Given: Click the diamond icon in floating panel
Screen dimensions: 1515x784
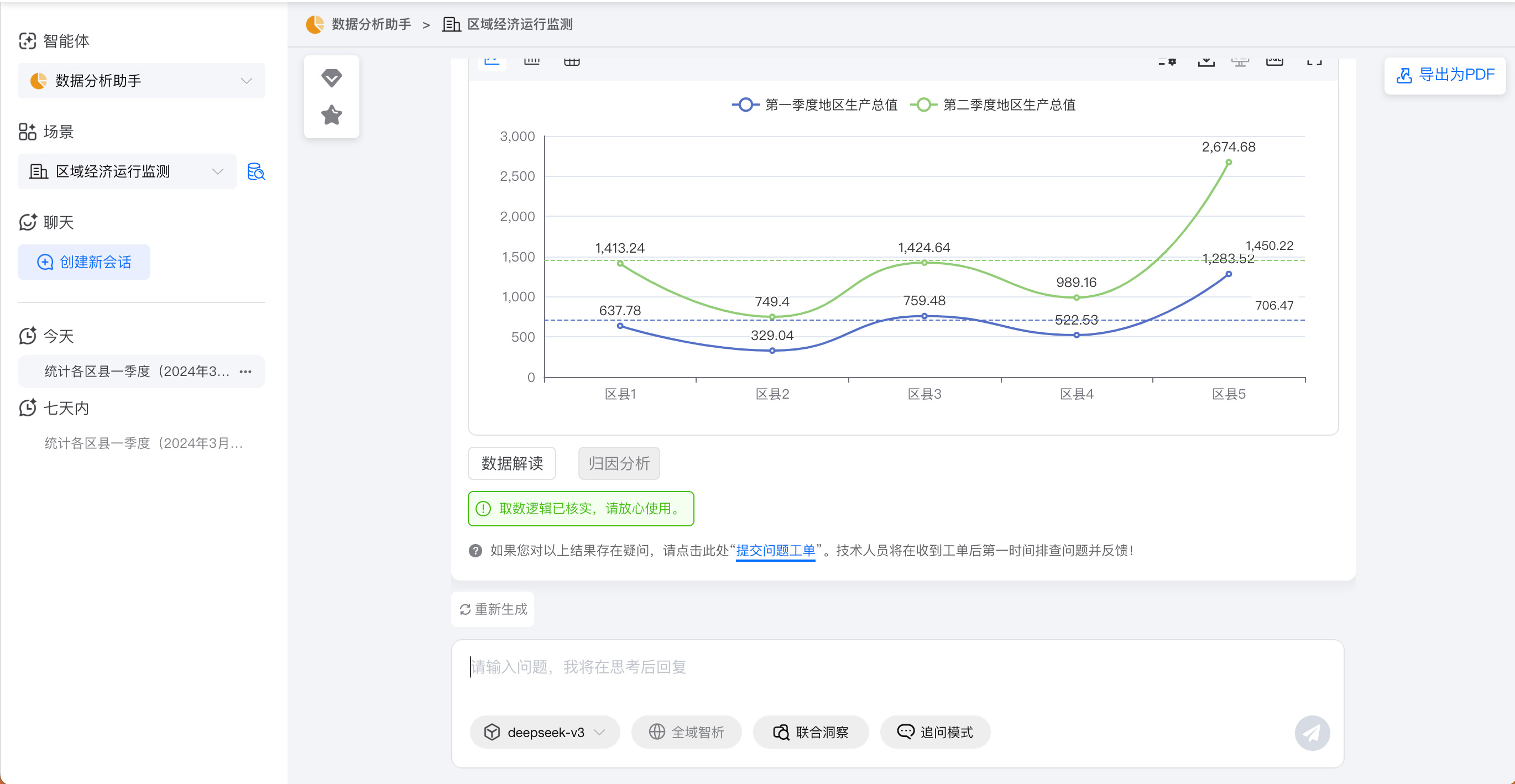Looking at the screenshot, I should tap(332, 77).
